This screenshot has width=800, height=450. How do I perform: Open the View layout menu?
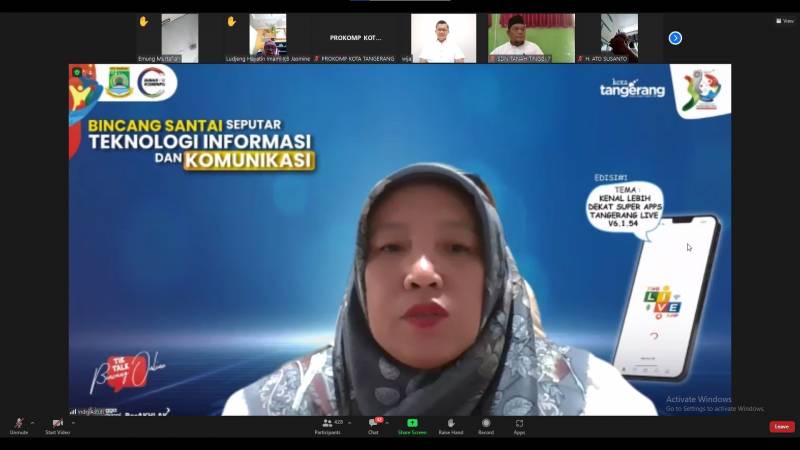784,20
